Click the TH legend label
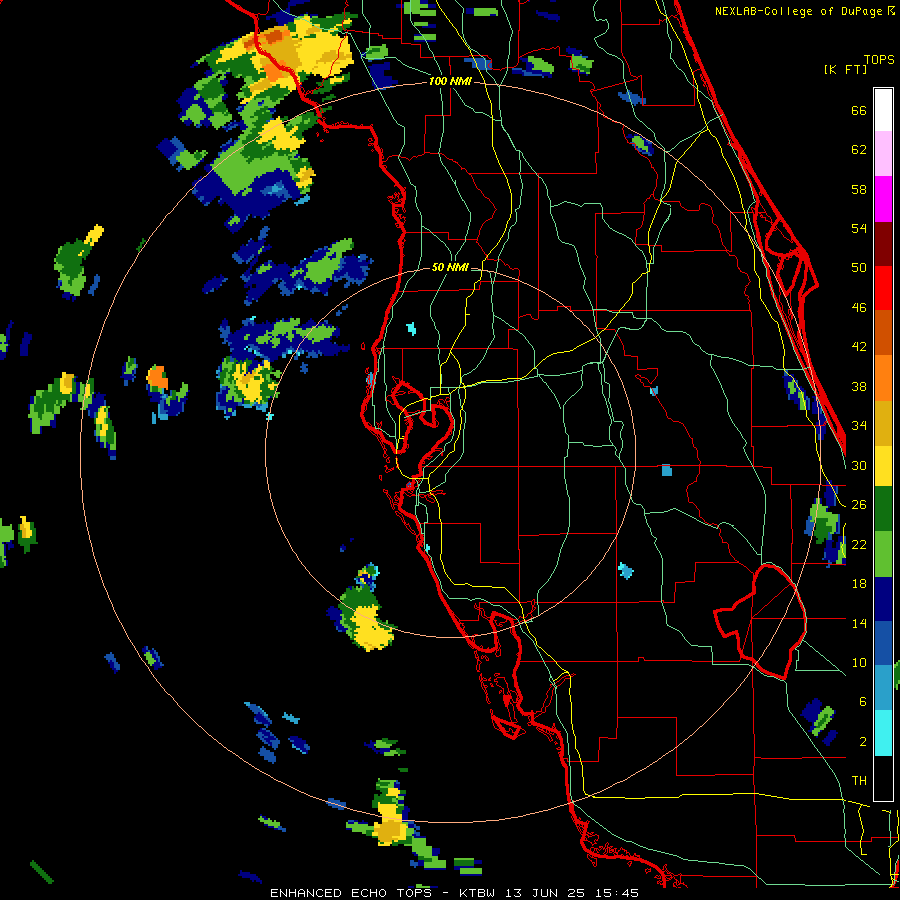900x900 pixels. [859, 781]
